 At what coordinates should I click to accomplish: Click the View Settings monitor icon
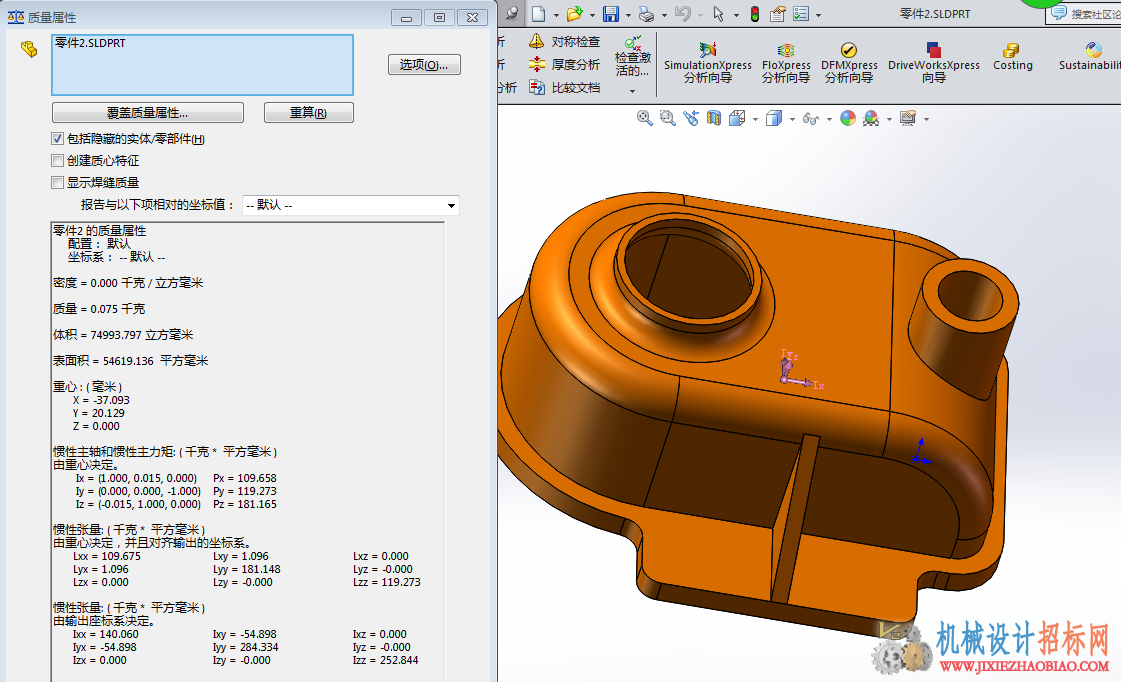coord(908,118)
